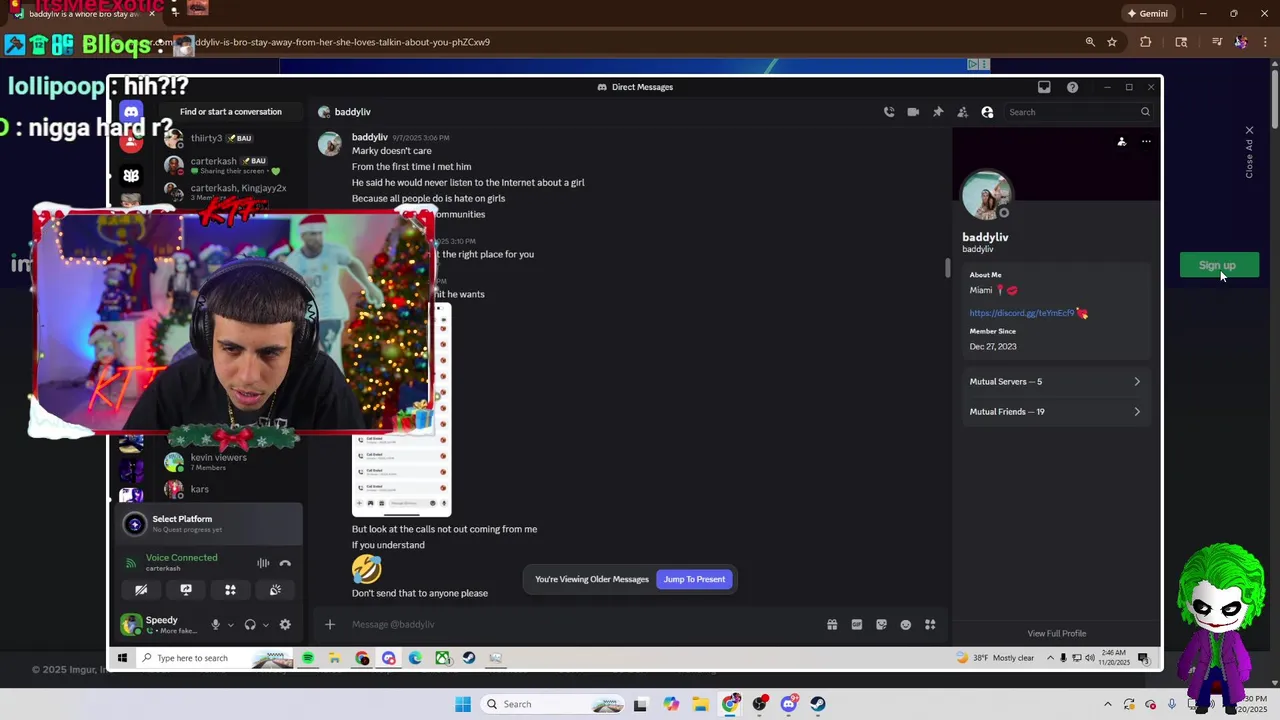Click the Discord message search field
This screenshot has width=1280, height=720.
point(1078,112)
